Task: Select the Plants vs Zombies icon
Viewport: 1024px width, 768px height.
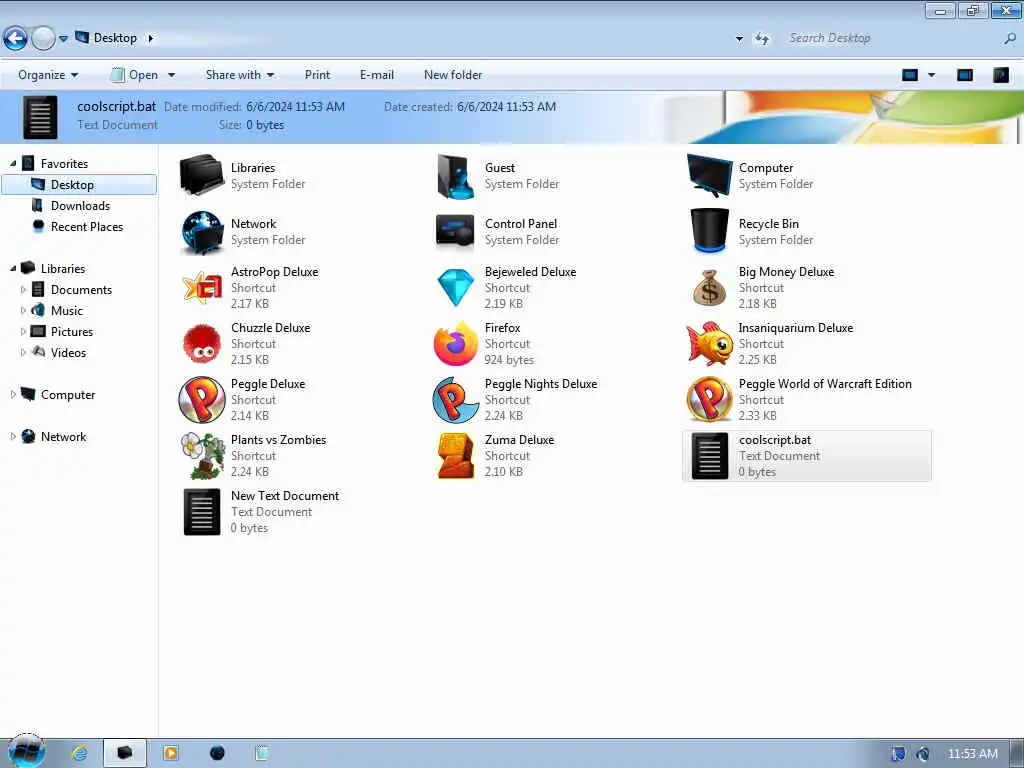Action: tap(202, 456)
